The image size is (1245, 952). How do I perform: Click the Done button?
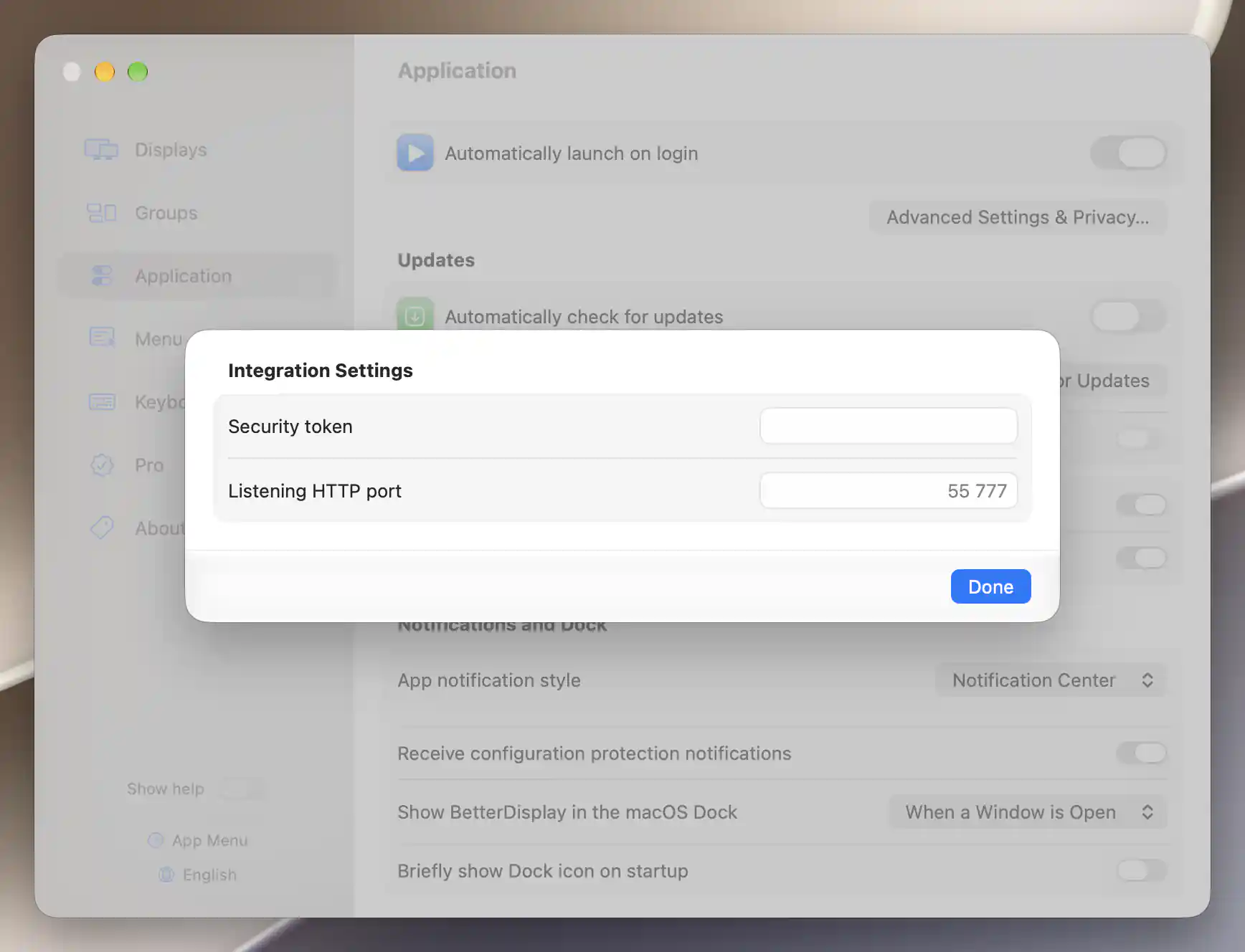tap(991, 586)
